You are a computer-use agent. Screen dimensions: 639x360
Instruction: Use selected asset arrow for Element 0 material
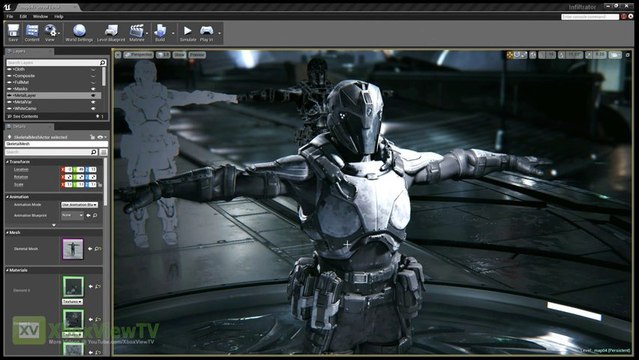pos(90,287)
